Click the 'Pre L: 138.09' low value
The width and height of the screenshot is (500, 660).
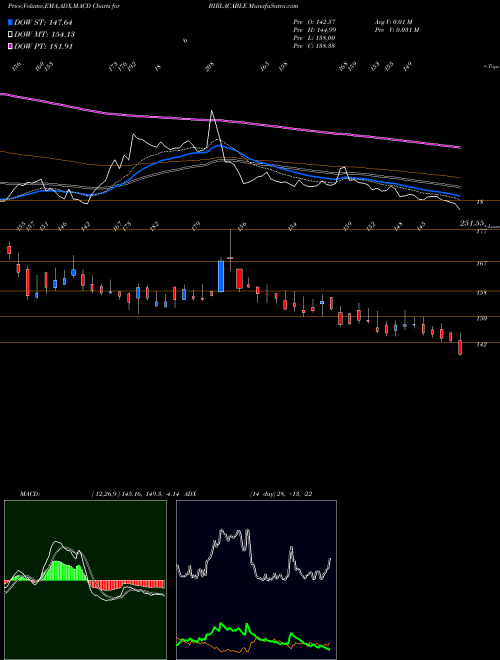314,38
